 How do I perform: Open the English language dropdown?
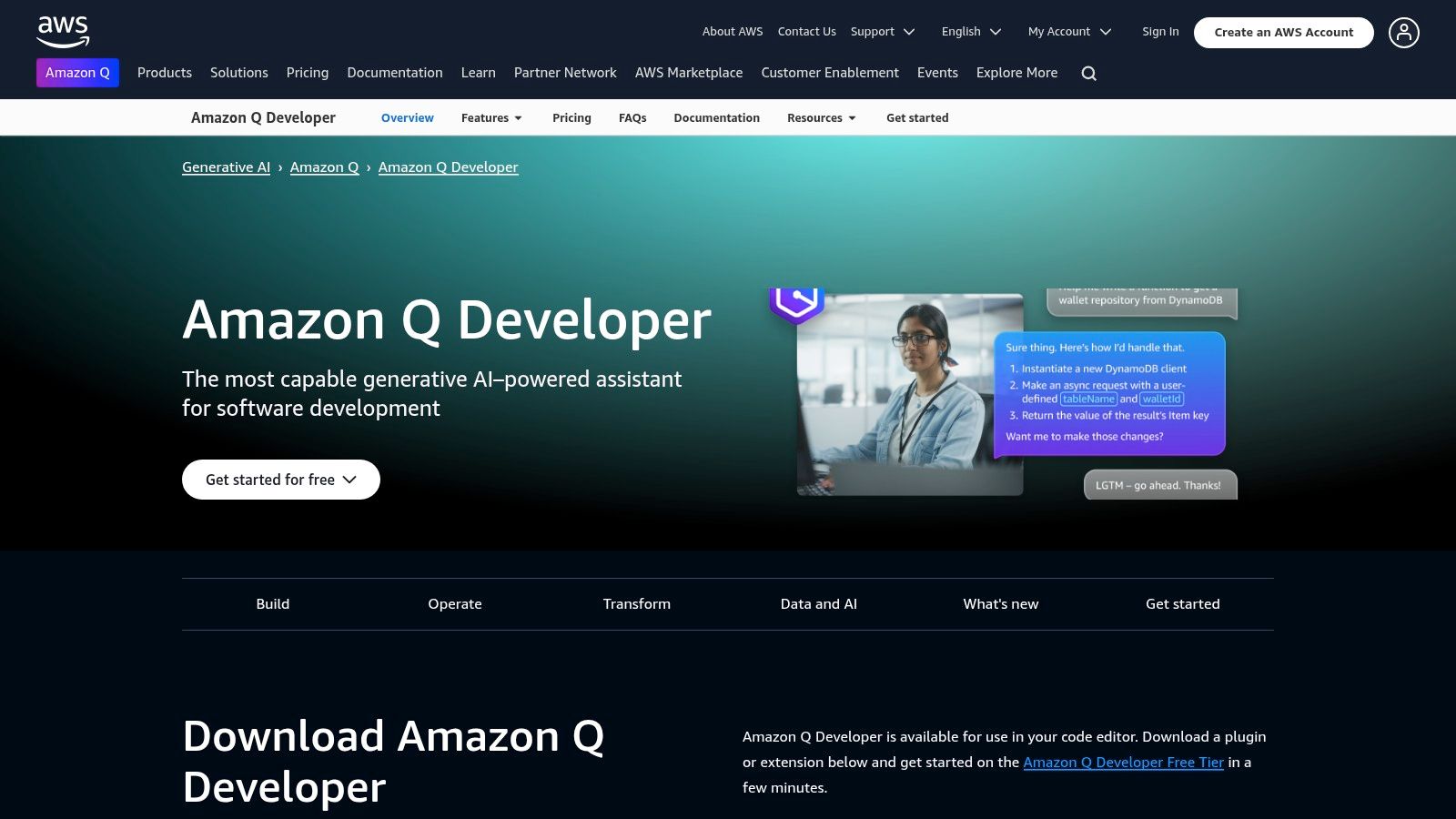coord(971,32)
